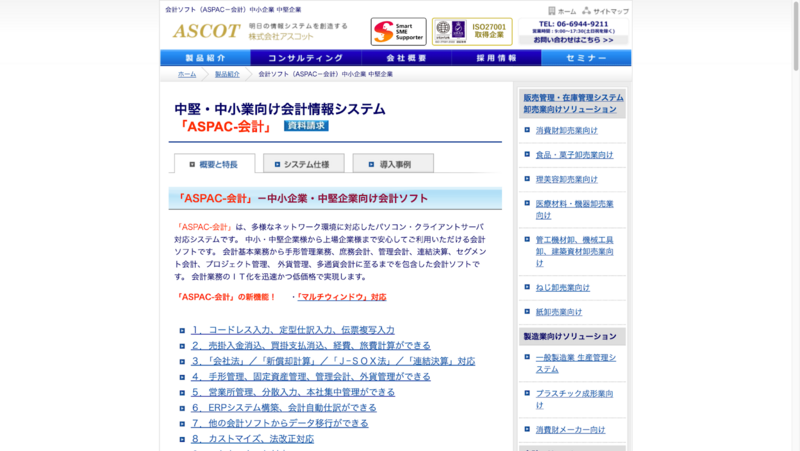
Task: Open feature link 2 売掛入金消込
Action: (311, 345)
